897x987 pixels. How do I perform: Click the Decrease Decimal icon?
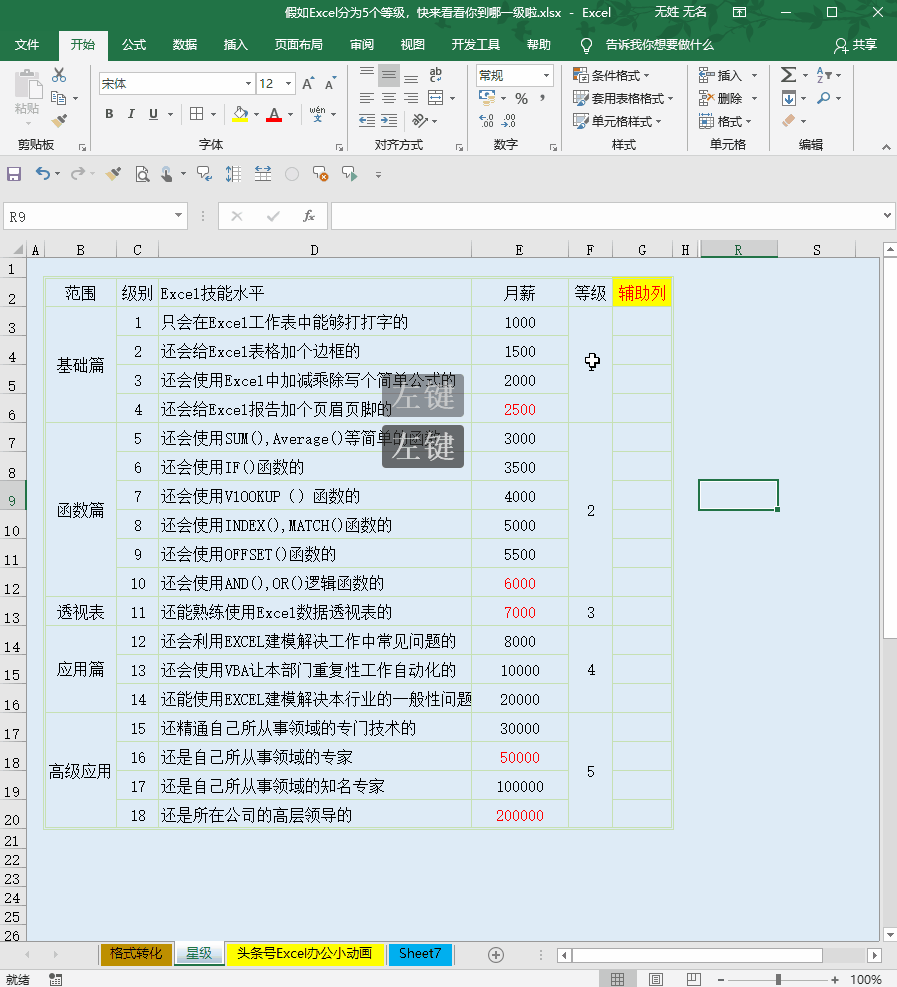[509, 120]
